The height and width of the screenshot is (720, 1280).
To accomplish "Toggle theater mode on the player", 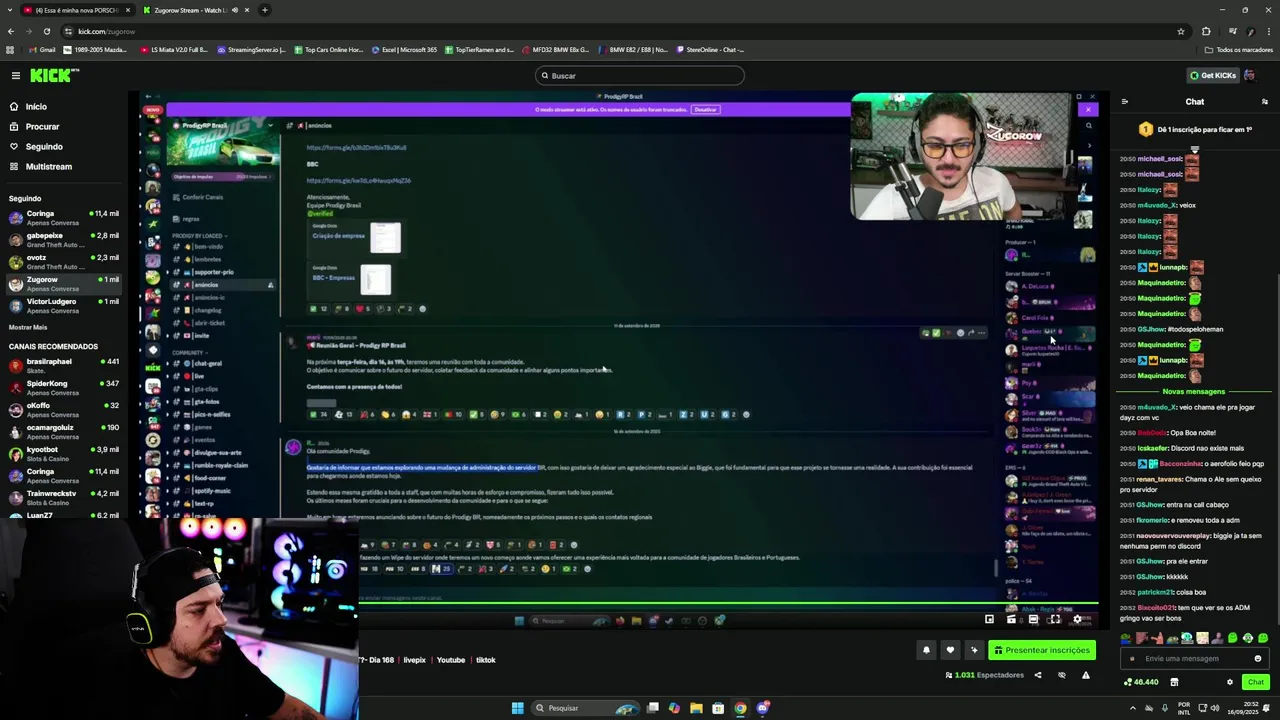I will (1033, 620).
